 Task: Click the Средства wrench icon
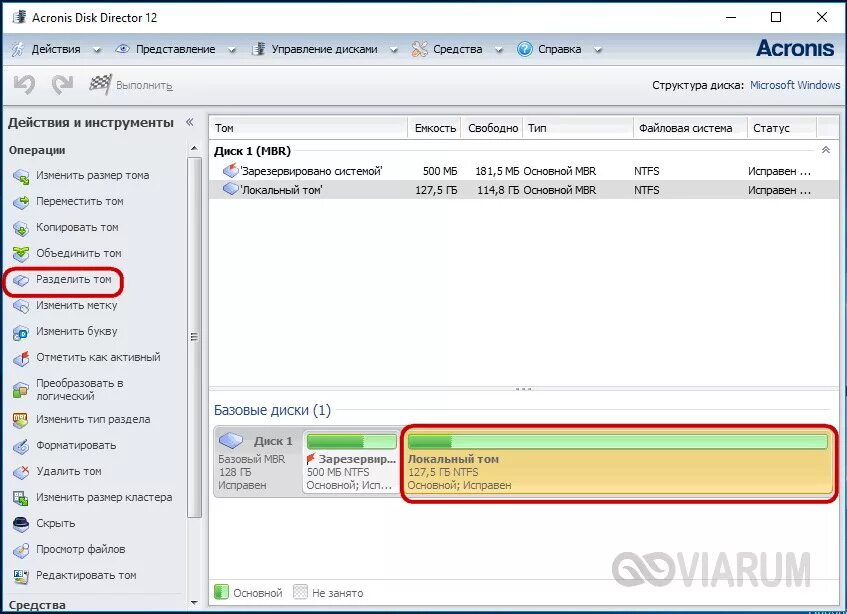[419, 49]
